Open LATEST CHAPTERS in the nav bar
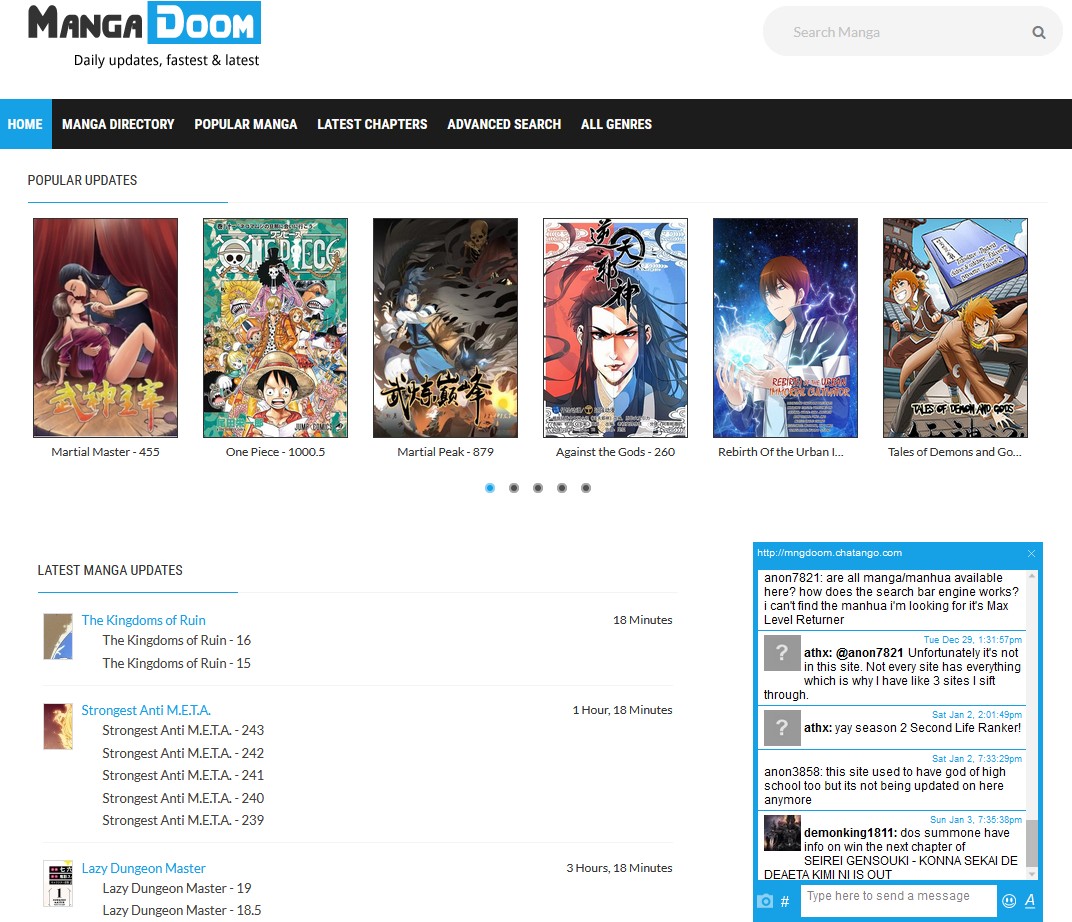 coord(372,124)
